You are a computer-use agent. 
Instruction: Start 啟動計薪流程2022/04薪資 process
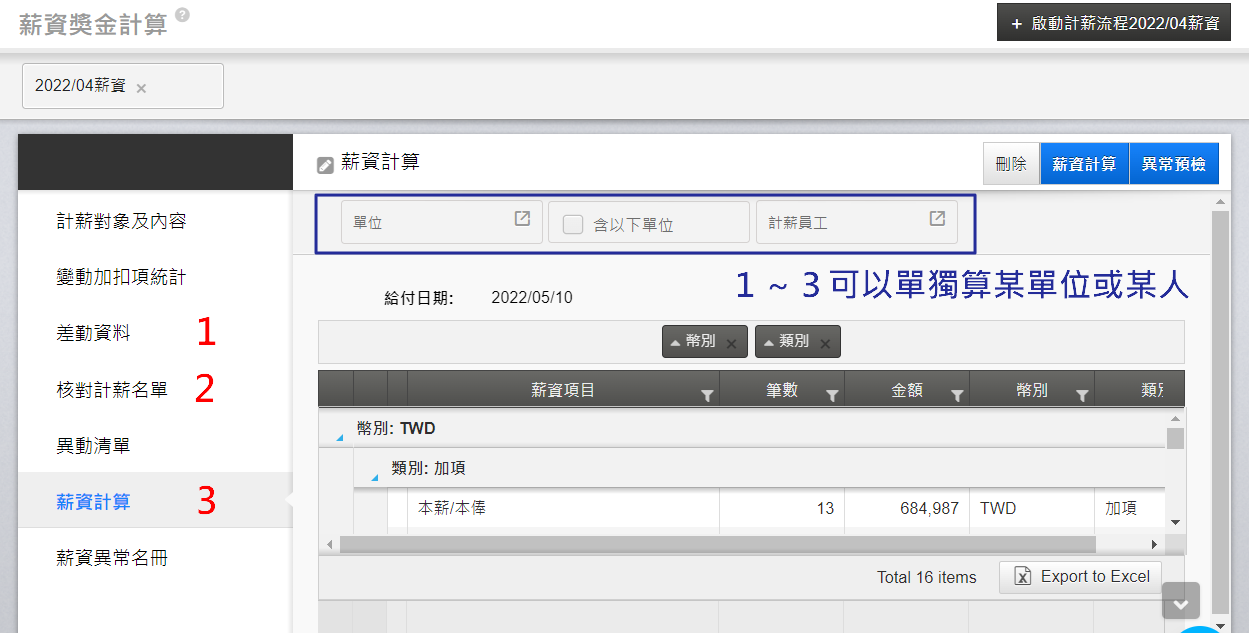point(1113,23)
